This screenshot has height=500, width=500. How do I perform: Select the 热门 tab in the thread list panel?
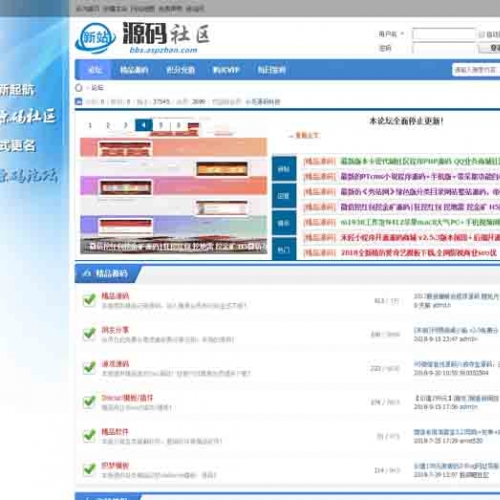point(284,249)
